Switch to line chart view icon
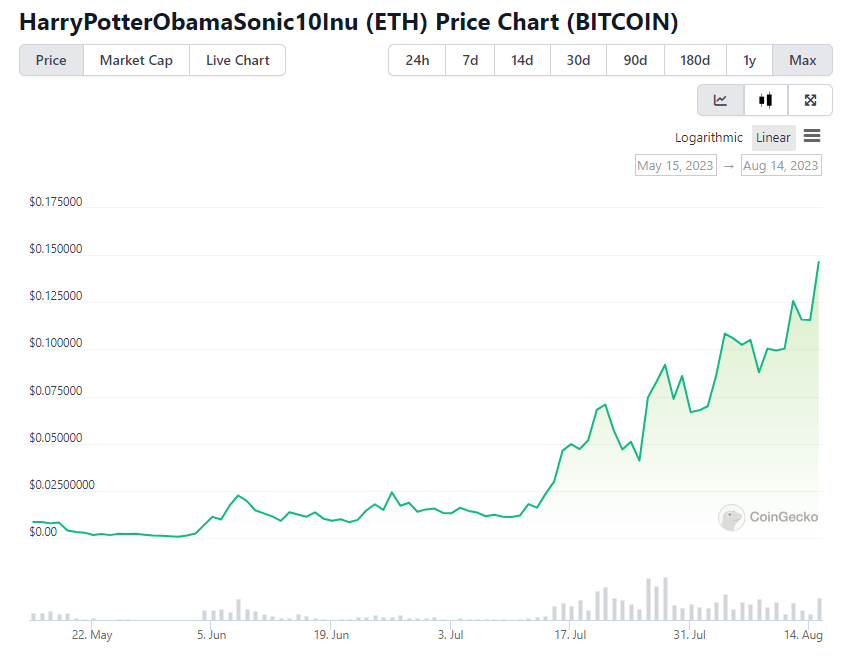 point(721,100)
